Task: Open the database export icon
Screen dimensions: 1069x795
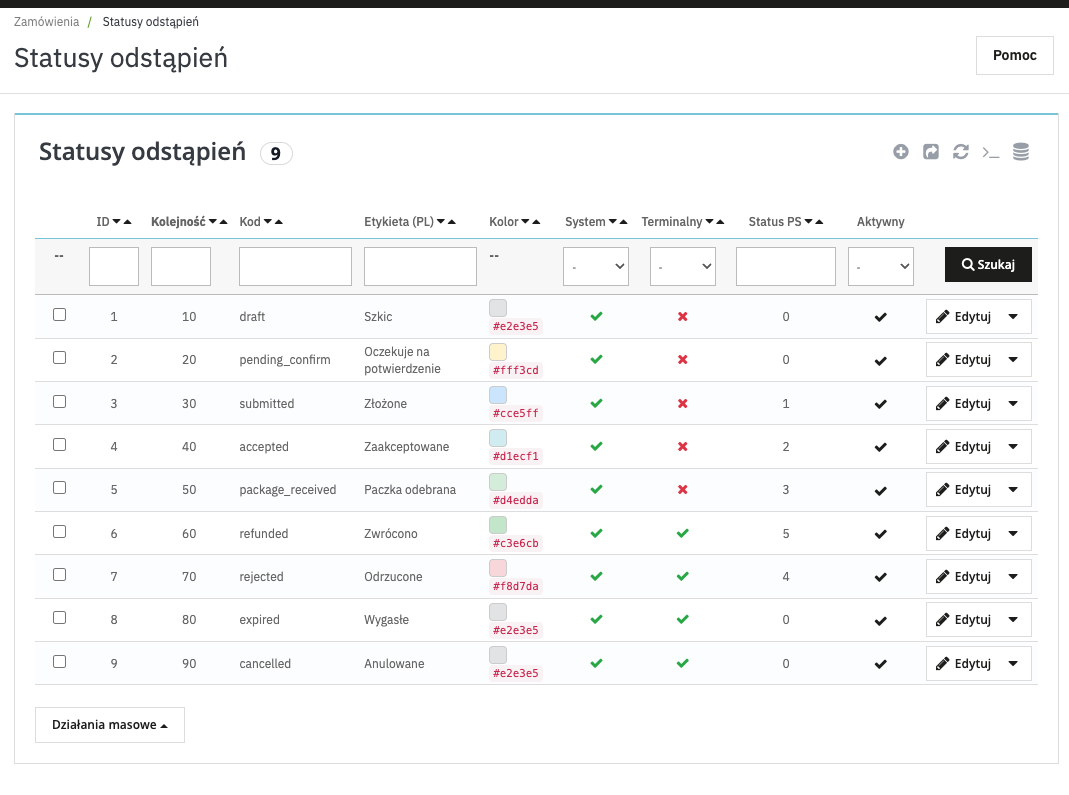Action: (x=1021, y=151)
